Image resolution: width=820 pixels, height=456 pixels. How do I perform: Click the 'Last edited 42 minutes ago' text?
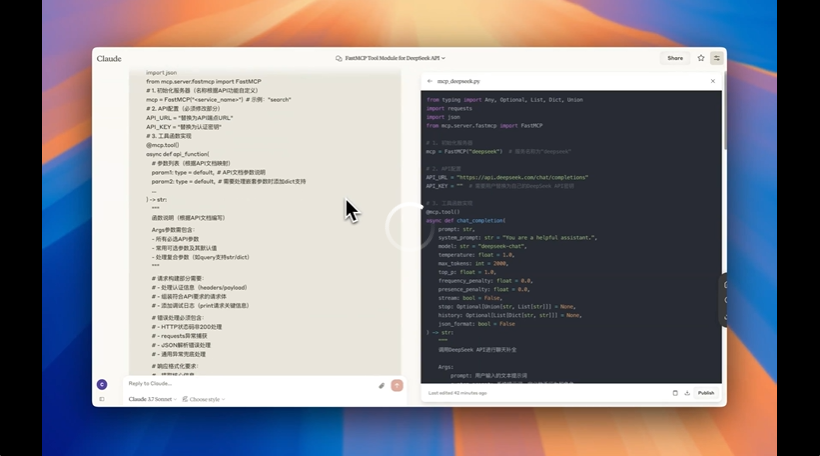tap(457, 393)
